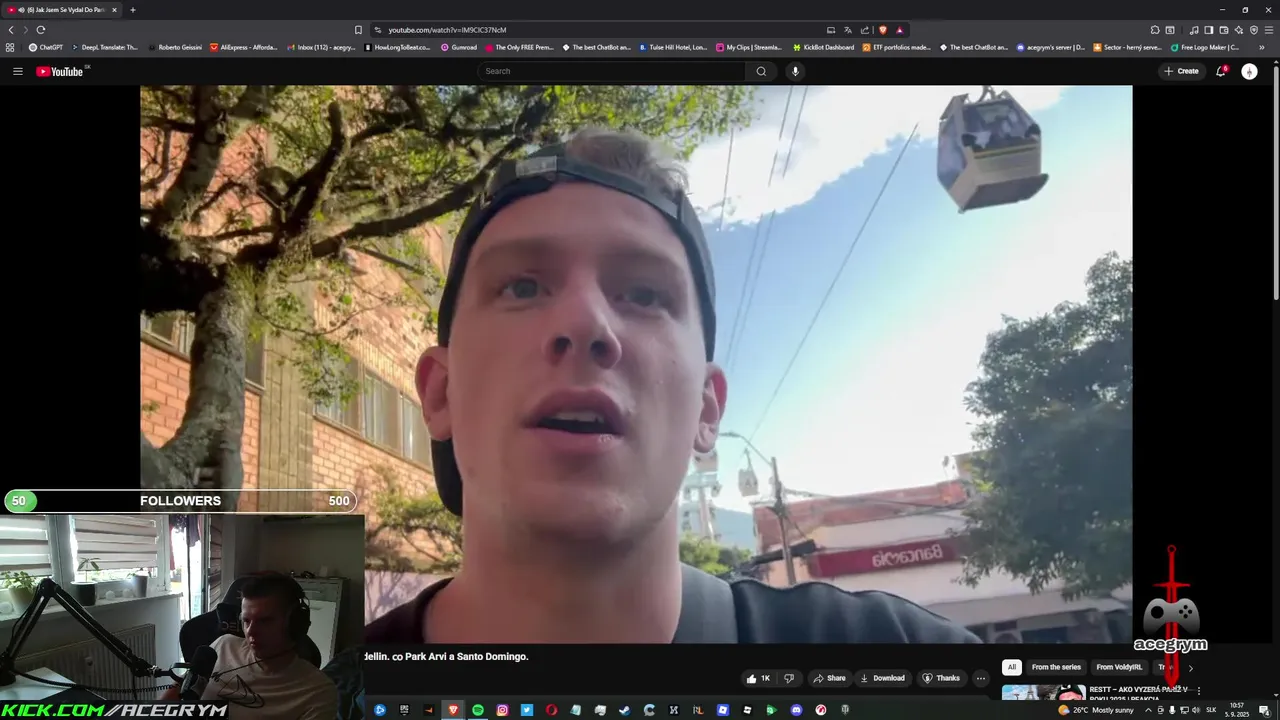Viewport: 1280px width, 720px height.
Task: Open Brave VPN shield icon
Action: click(1254, 30)
